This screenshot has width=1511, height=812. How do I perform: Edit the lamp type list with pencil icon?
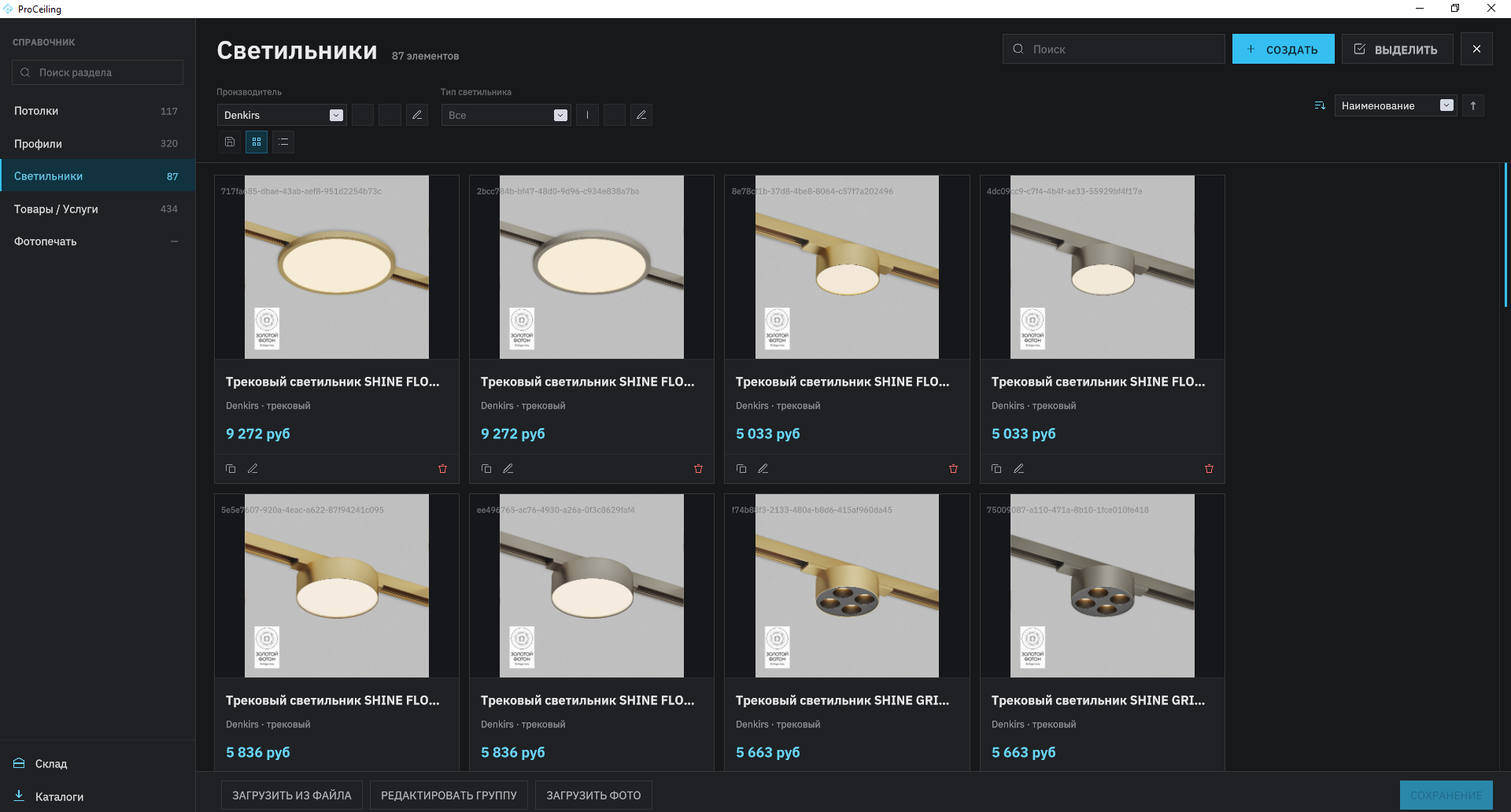[641, 115]
